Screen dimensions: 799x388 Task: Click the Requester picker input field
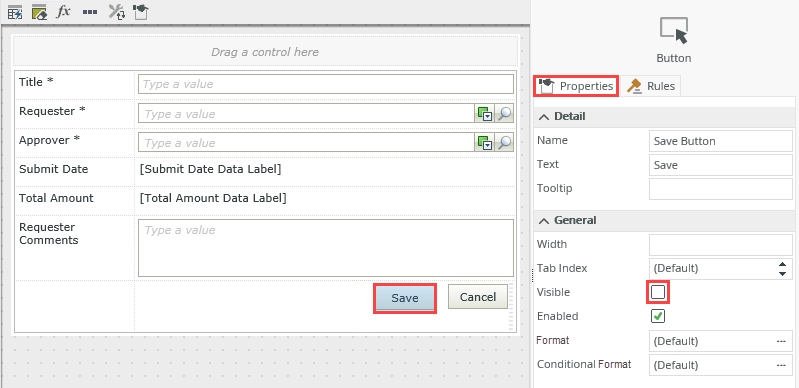pyautogui.click(x=306, y=113)
